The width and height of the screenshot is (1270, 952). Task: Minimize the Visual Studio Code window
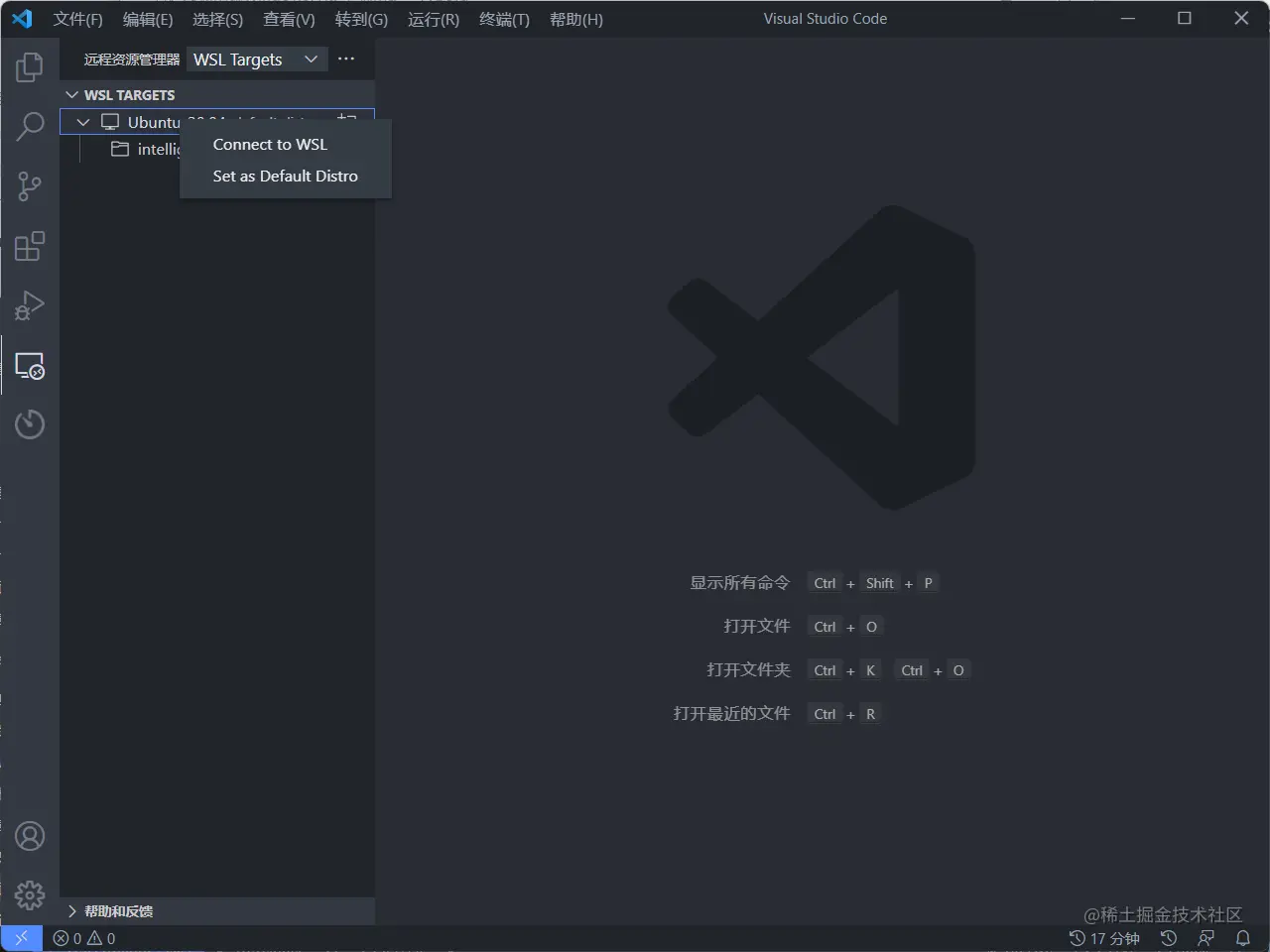pyautogui.click(x=1127, y=19)
